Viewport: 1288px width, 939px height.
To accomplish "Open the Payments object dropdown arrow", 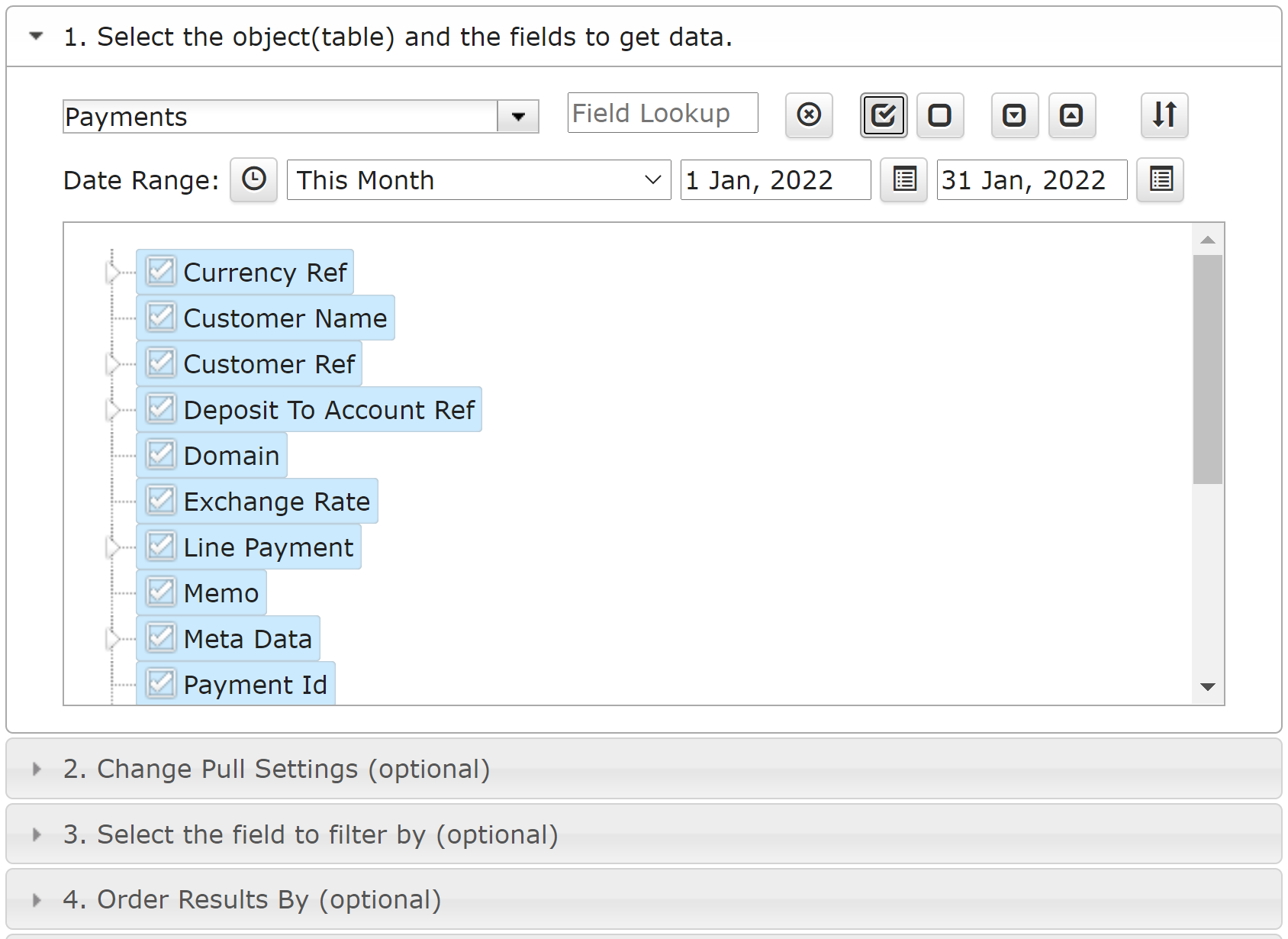I will tap(518, 117).
